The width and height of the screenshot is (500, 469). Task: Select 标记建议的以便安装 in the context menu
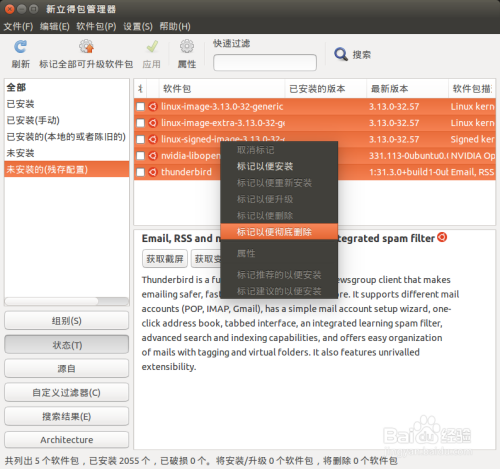point(279,291)
